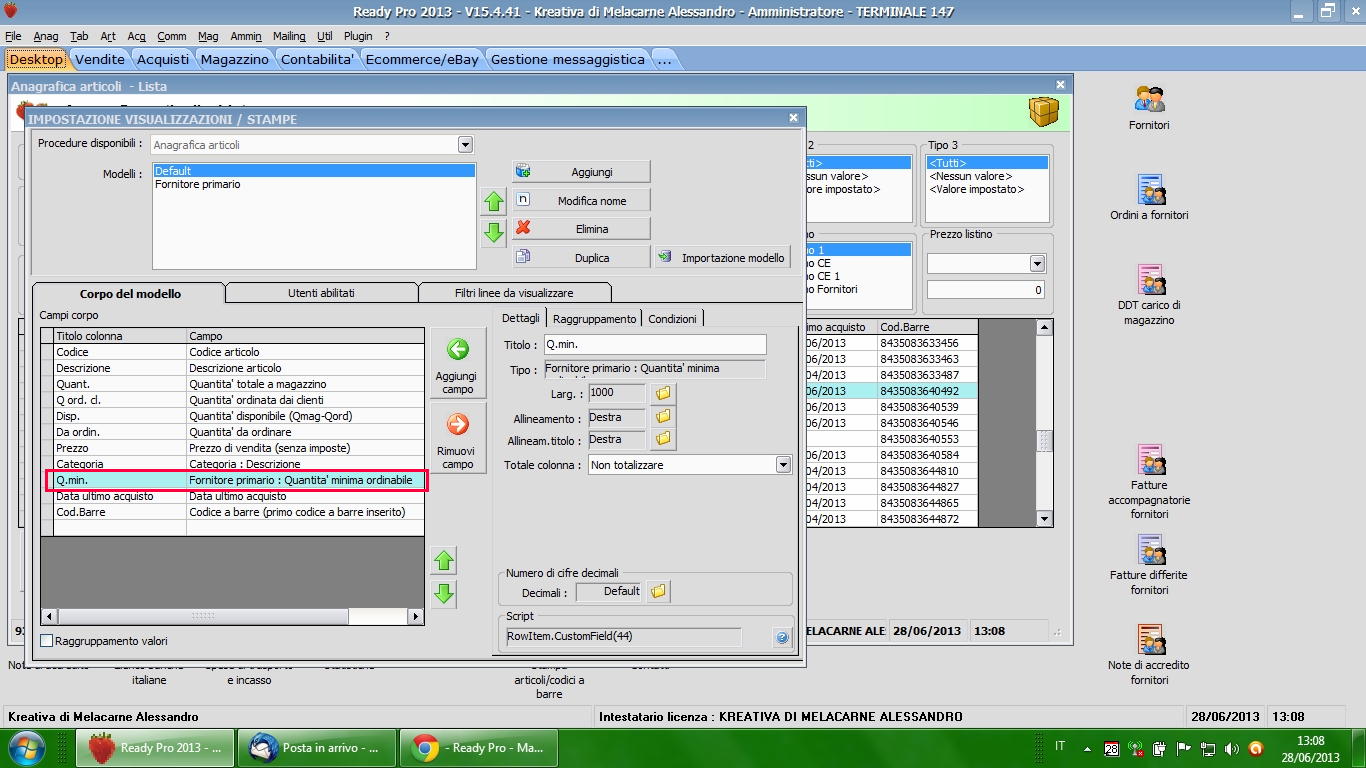Open the Plugin menu

(358, 36)
